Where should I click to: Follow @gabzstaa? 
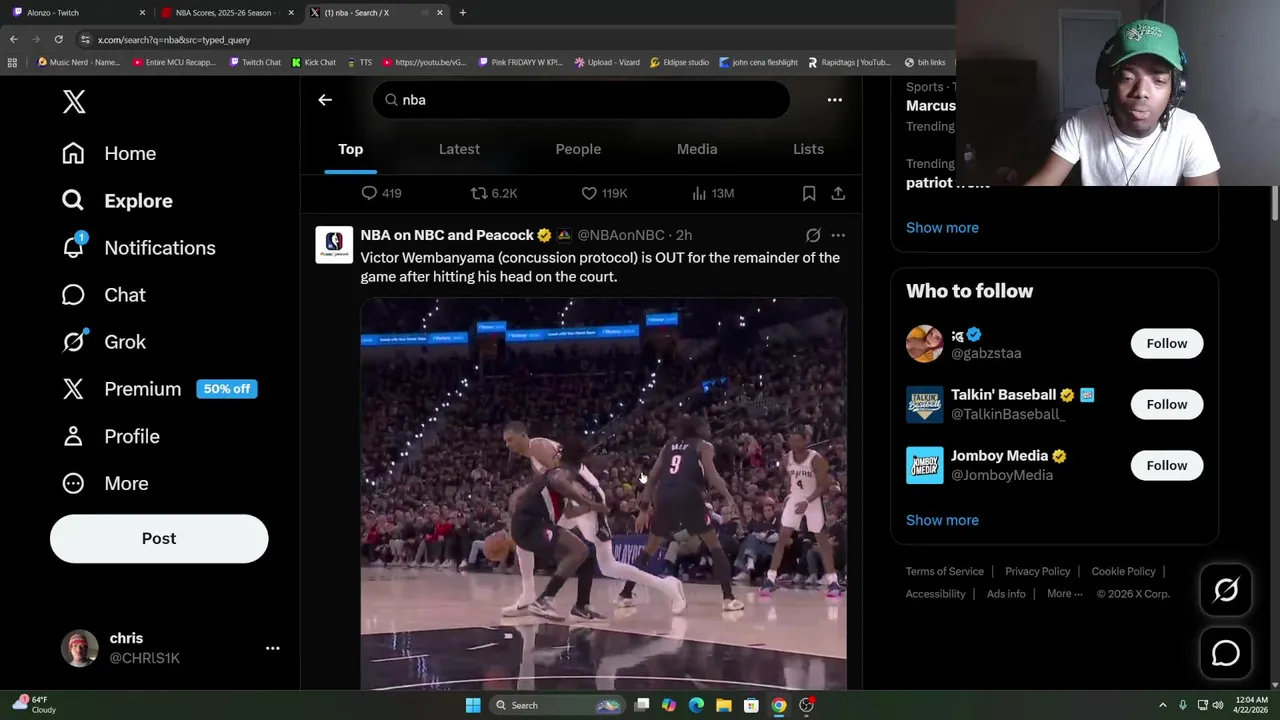(x=1166, y=343)
